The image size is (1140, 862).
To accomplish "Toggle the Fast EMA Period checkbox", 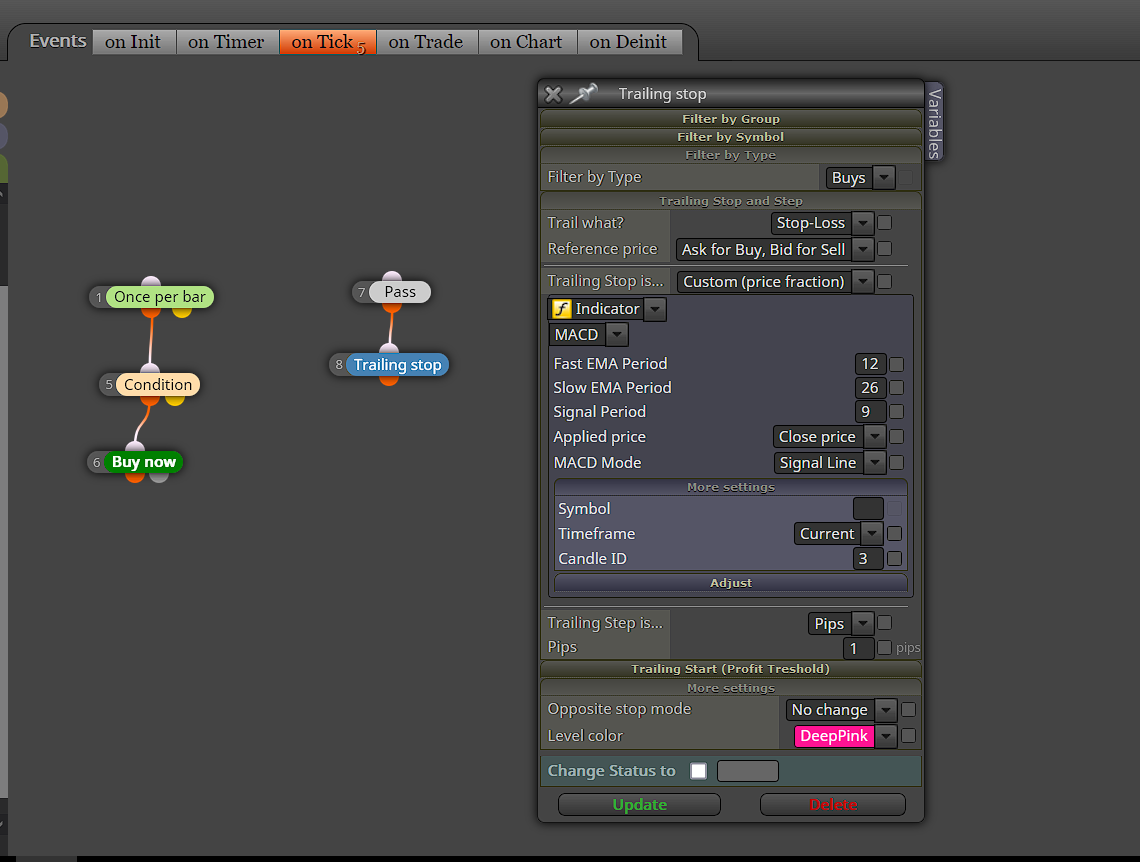I will tap(897, 364).
